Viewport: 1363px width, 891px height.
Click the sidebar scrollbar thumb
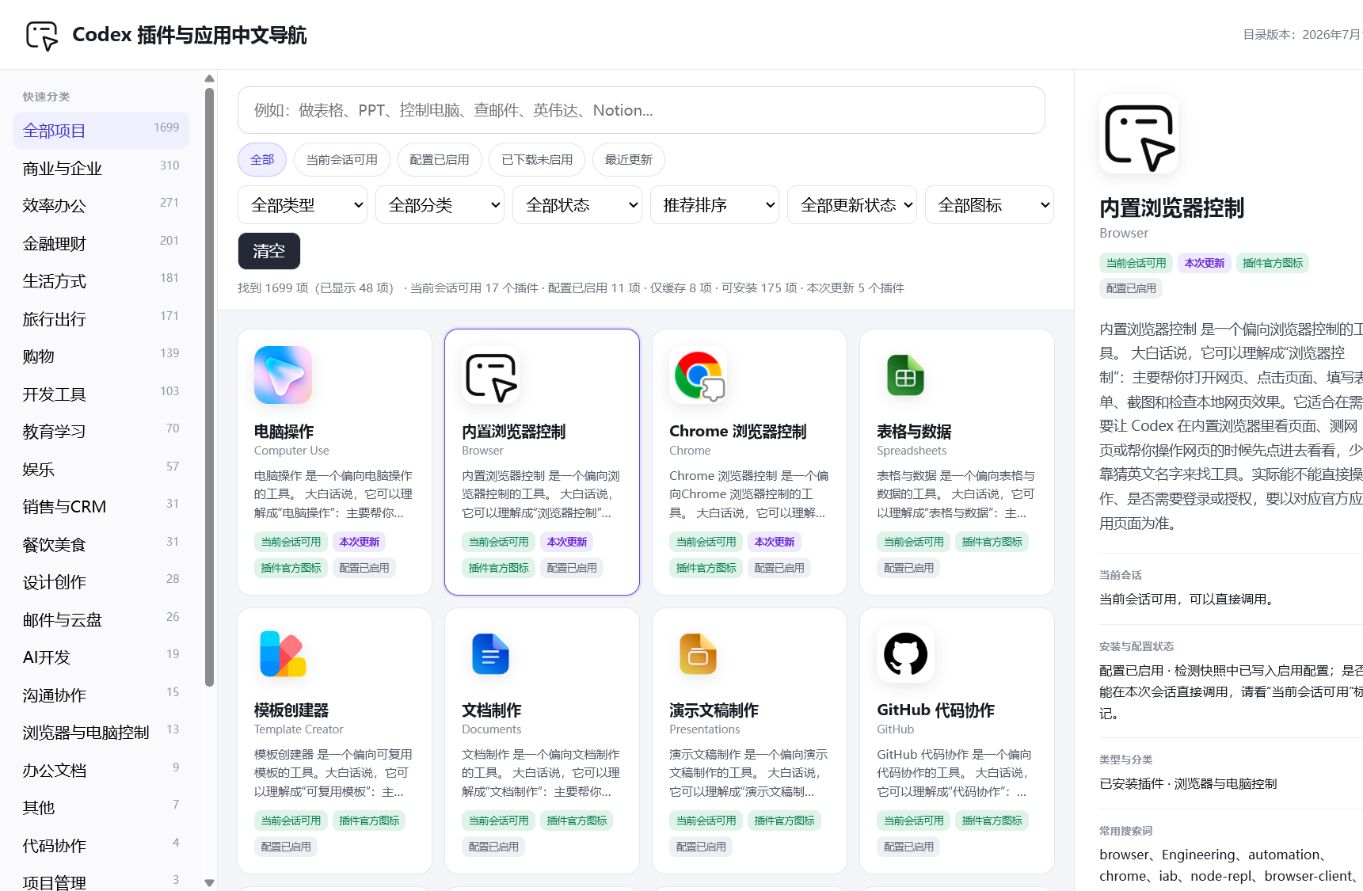click(x=210, y=387)
